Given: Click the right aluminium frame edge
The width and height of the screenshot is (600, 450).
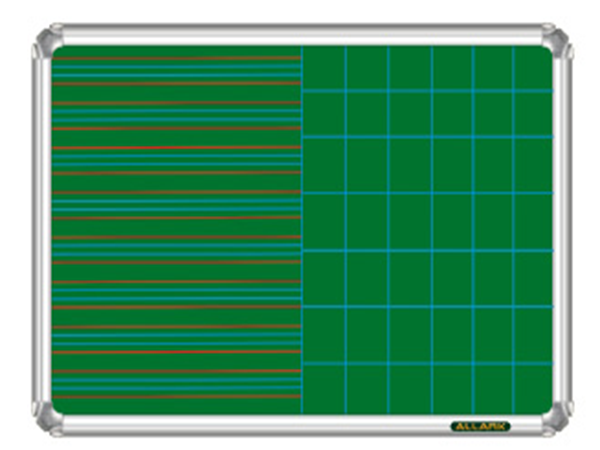Looking at the screenshot, I should [x=563, y=230].
